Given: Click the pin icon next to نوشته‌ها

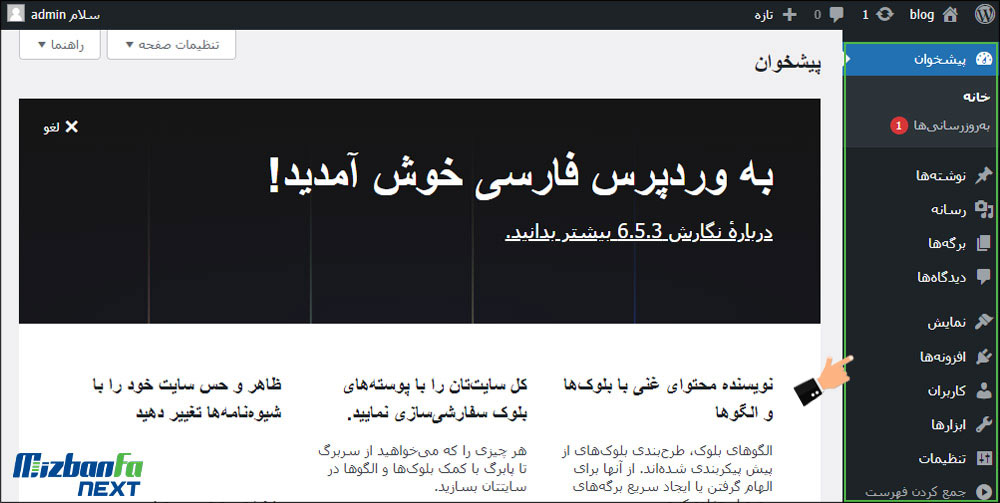Looking at the screenshot, I should 984,175.
